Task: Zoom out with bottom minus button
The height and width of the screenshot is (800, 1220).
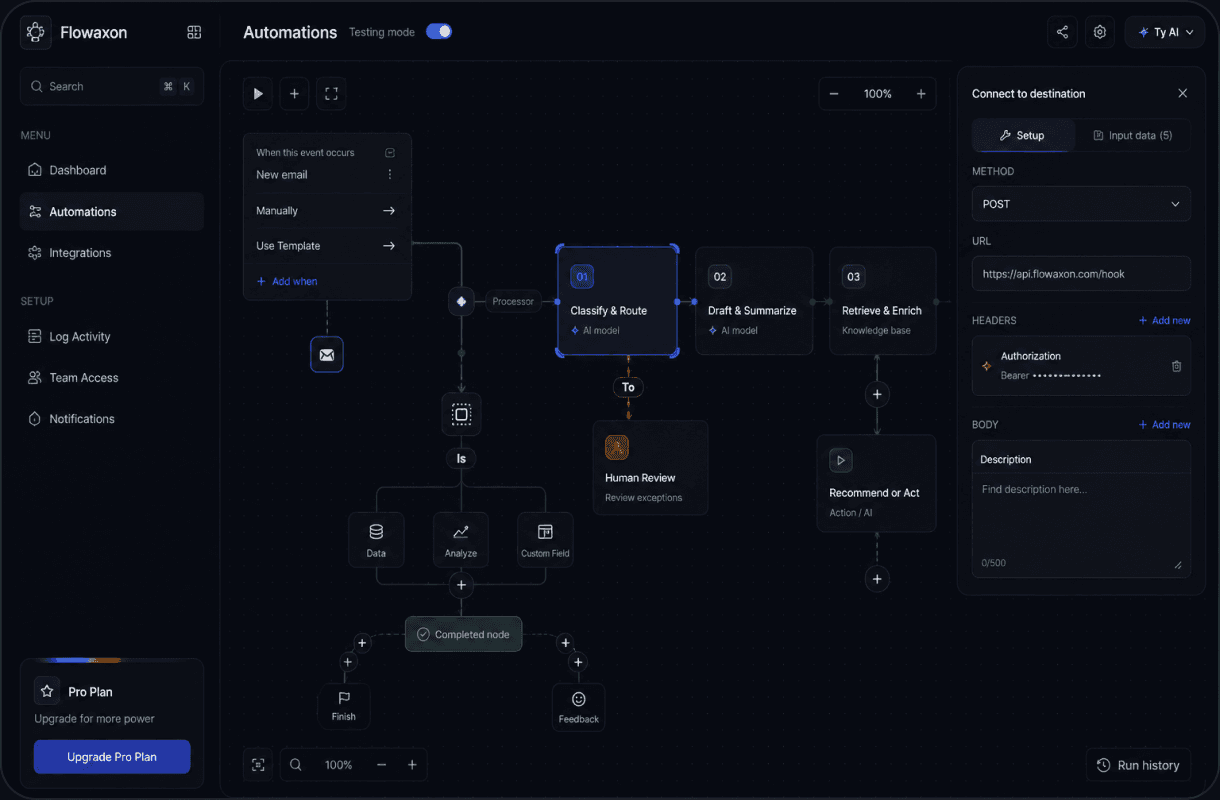Action: [381, 765]
